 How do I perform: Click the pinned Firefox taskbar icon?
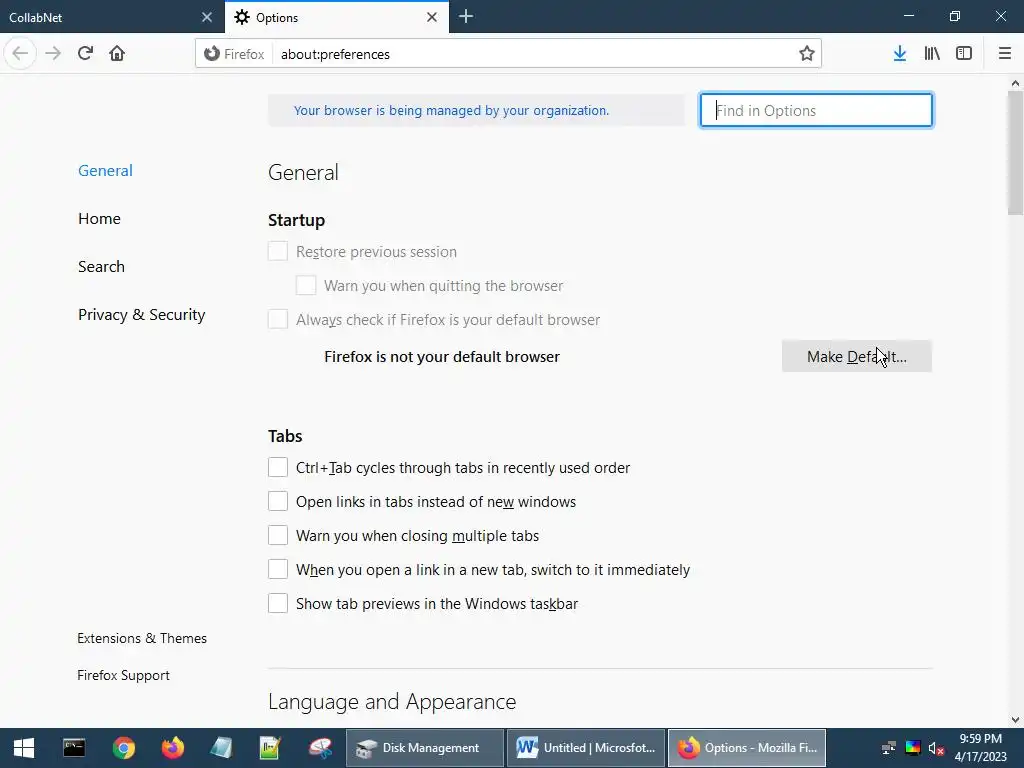pos(173,748)
